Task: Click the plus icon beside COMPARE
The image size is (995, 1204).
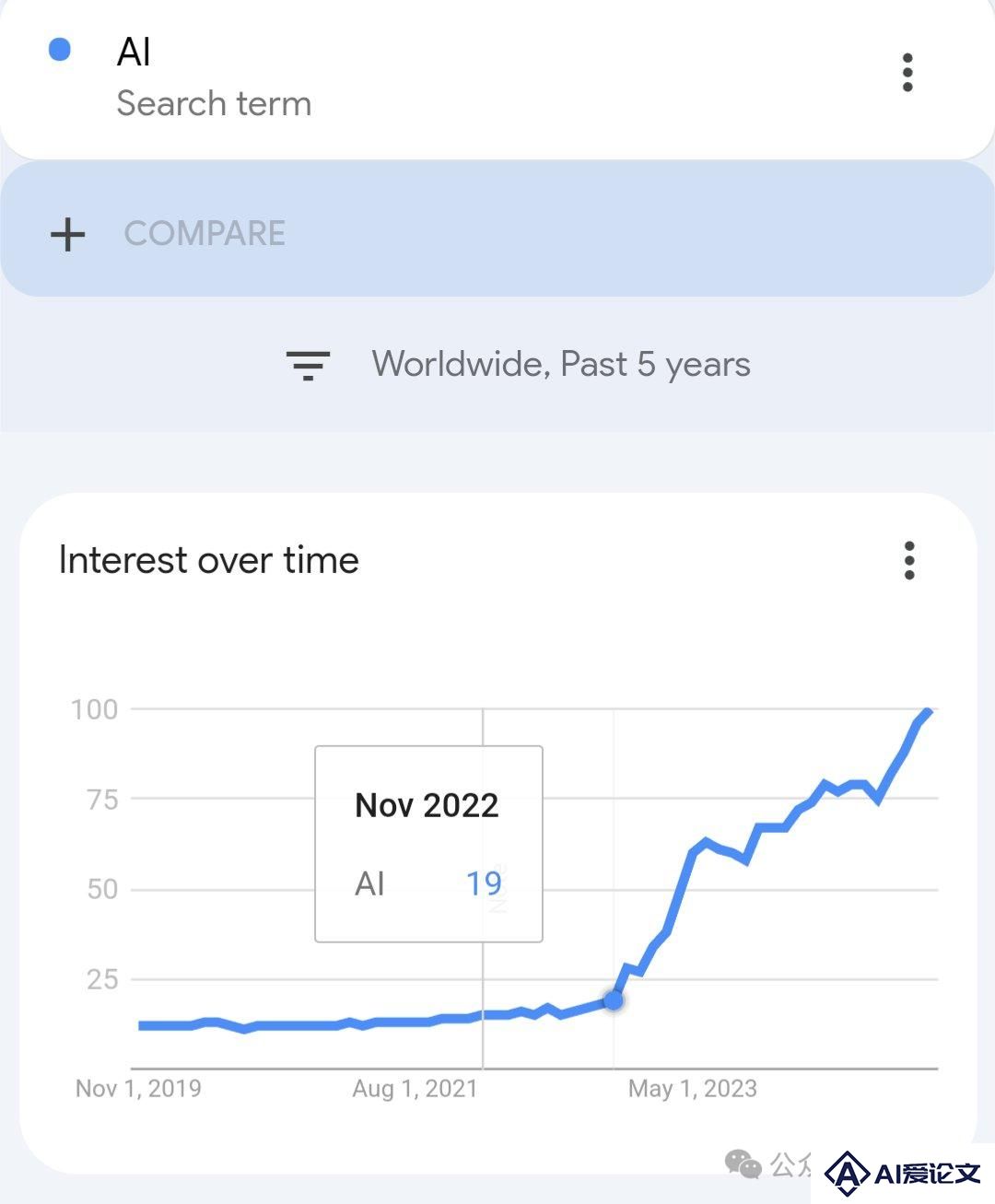Action: pos(67,234)
